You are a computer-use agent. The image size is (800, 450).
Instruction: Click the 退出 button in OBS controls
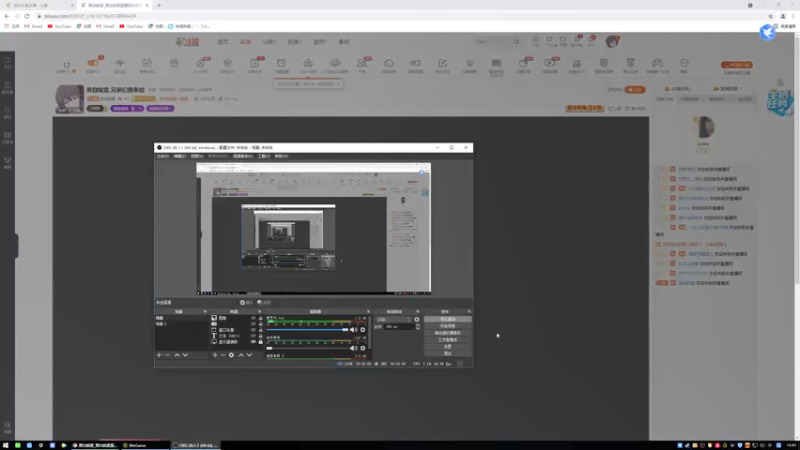pos(447,353)
